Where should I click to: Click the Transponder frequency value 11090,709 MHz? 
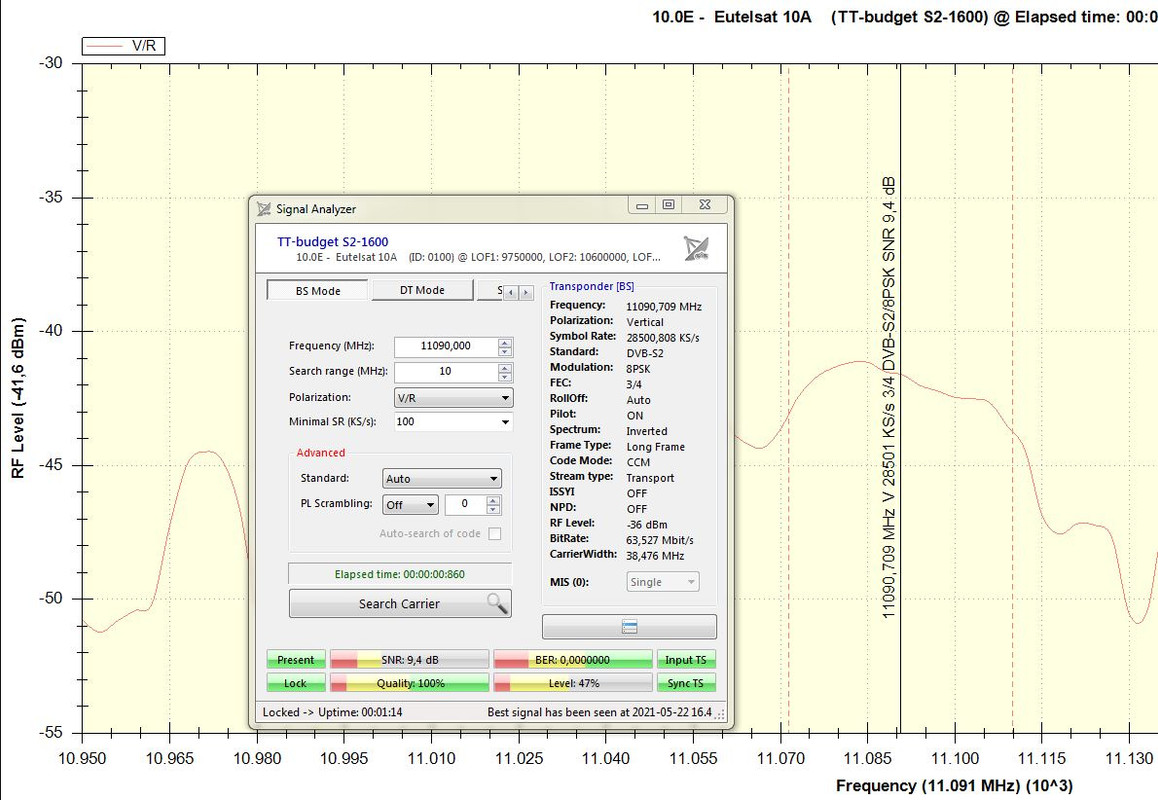[x=663, y=307]
